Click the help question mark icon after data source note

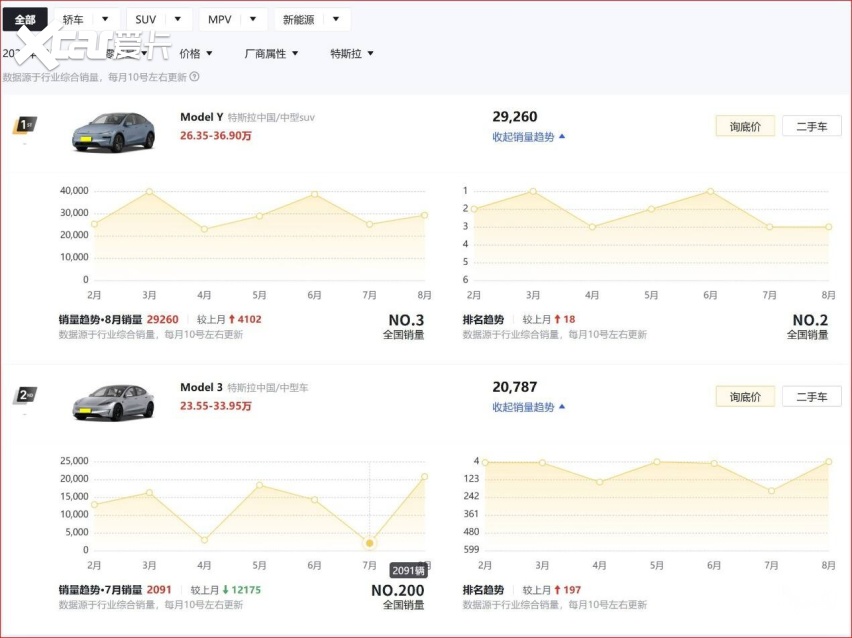tap(195, 77)
